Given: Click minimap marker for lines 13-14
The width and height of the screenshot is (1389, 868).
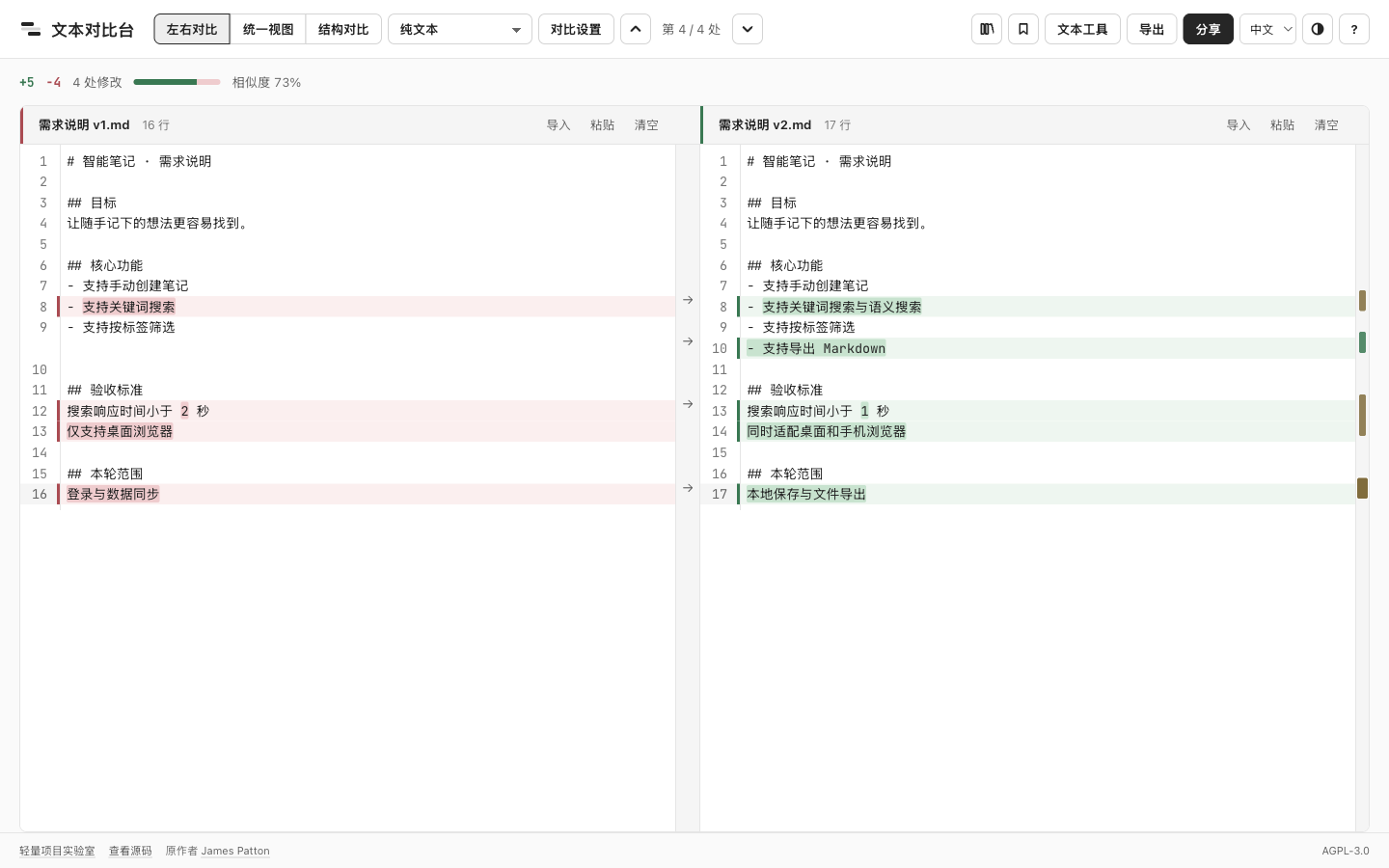Looking at the screenshot, I should coord(1362,416).
